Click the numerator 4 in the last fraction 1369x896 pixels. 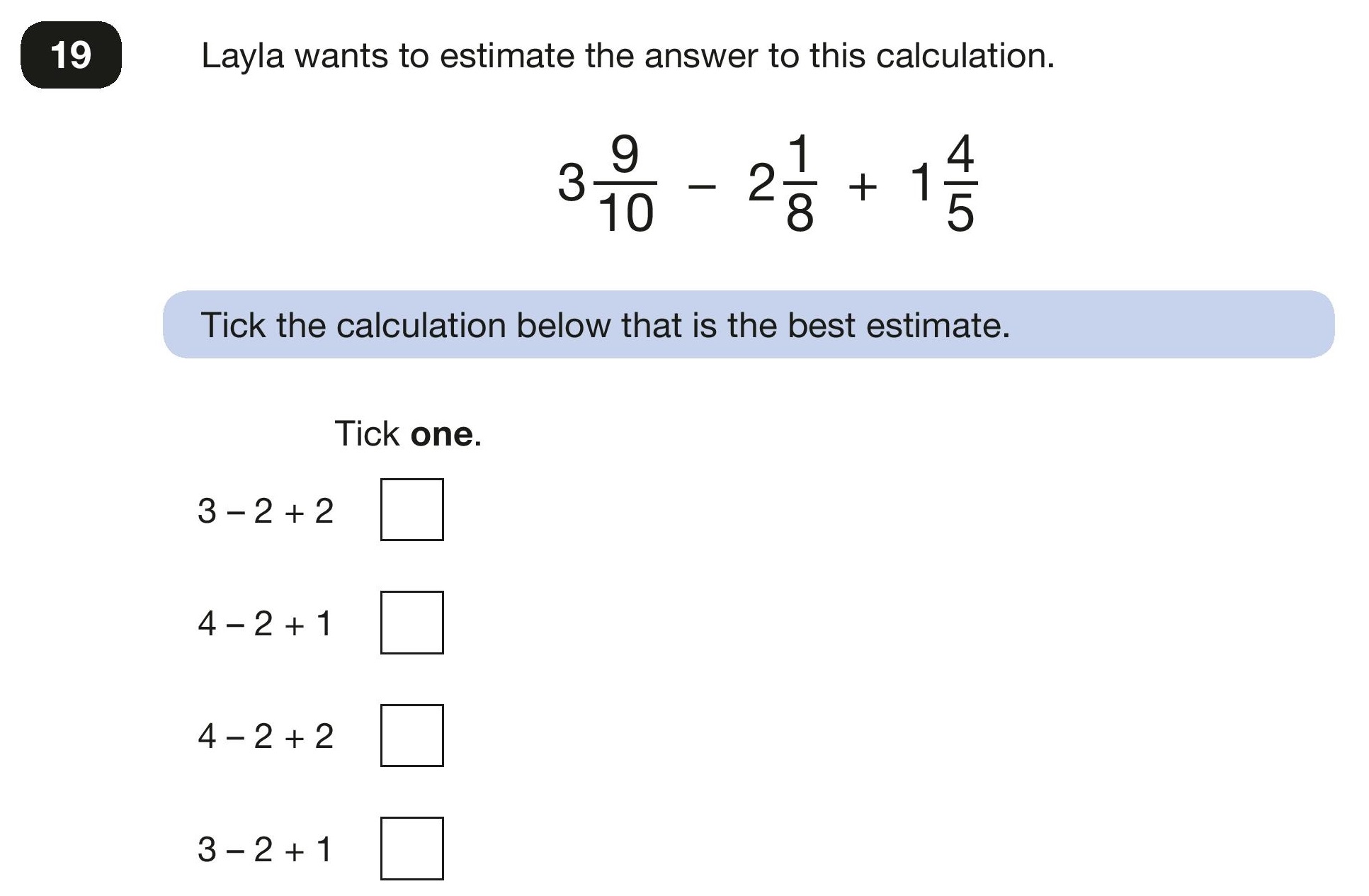(x=960, y=155)
